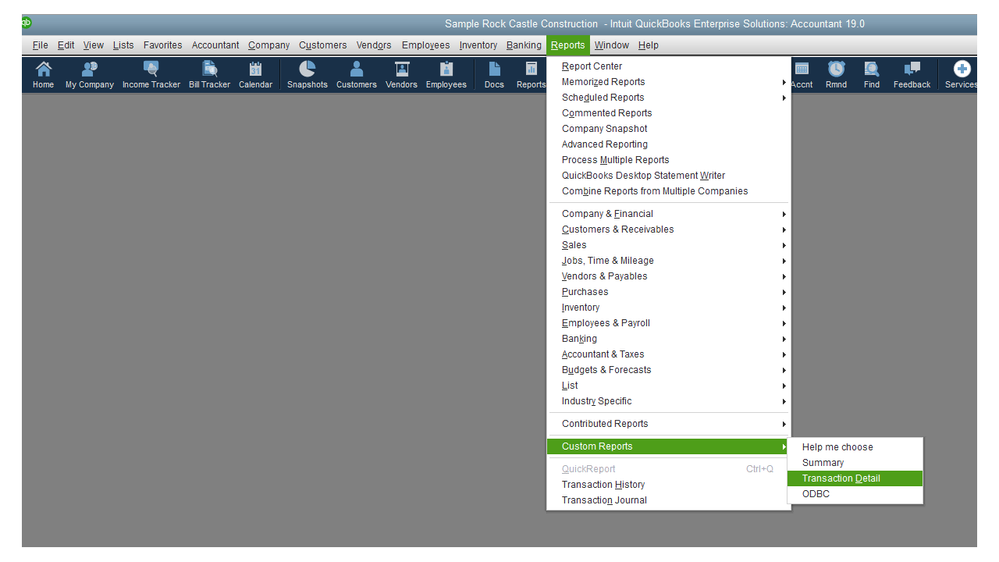Screen dimensions: 999x562
Task: Open the File menu
Action: click(40, 45)
